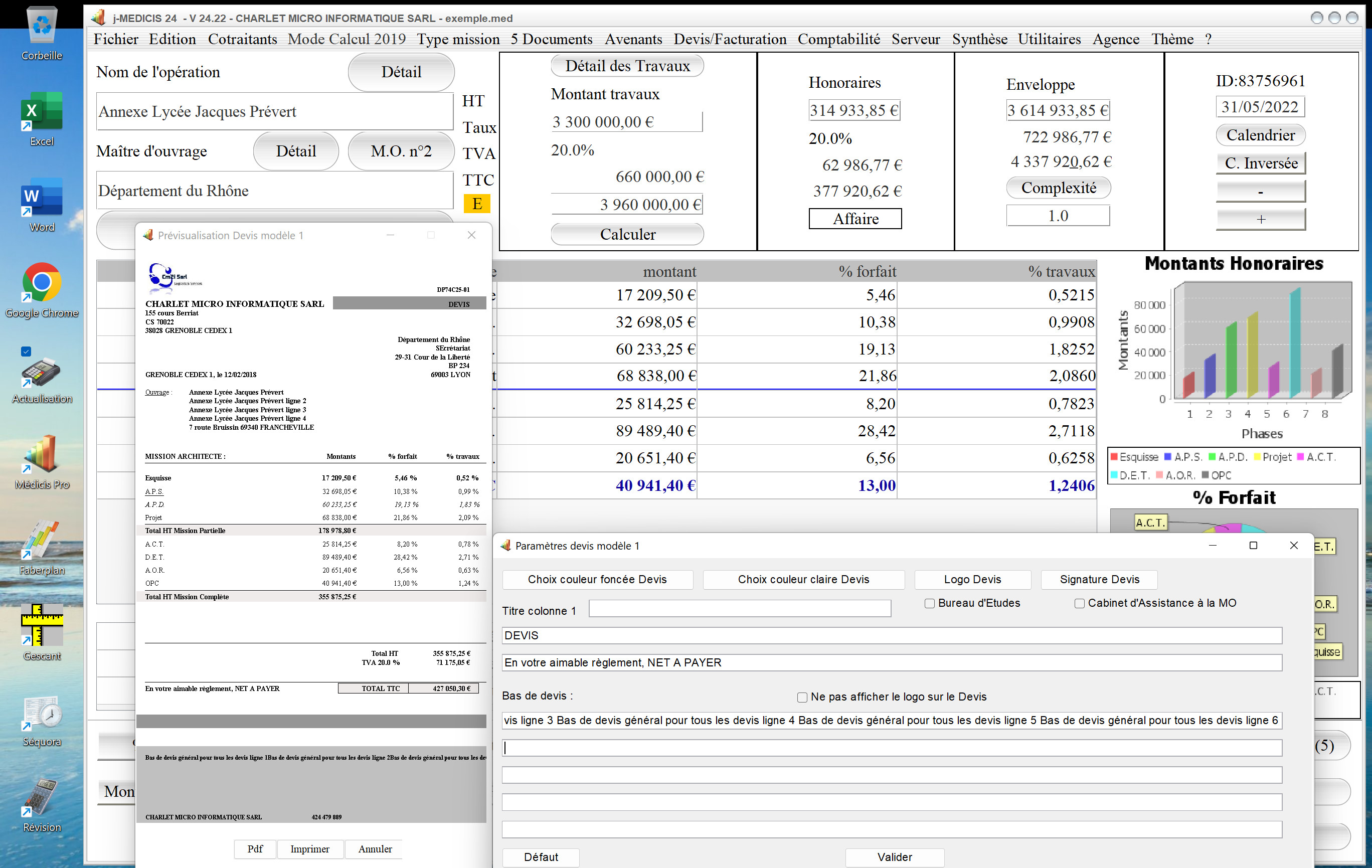Open the Synthèse menu
This screenshot has height=868, width=1372.
(979, 39)
